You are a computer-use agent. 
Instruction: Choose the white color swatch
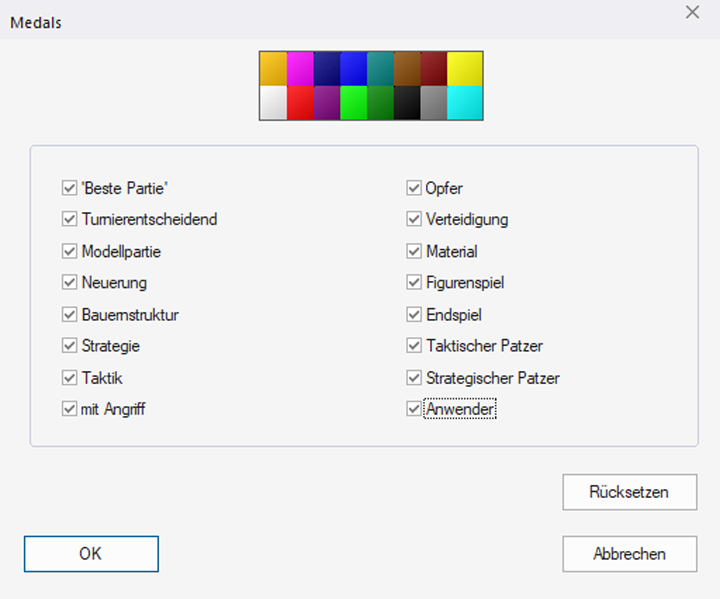272,103
